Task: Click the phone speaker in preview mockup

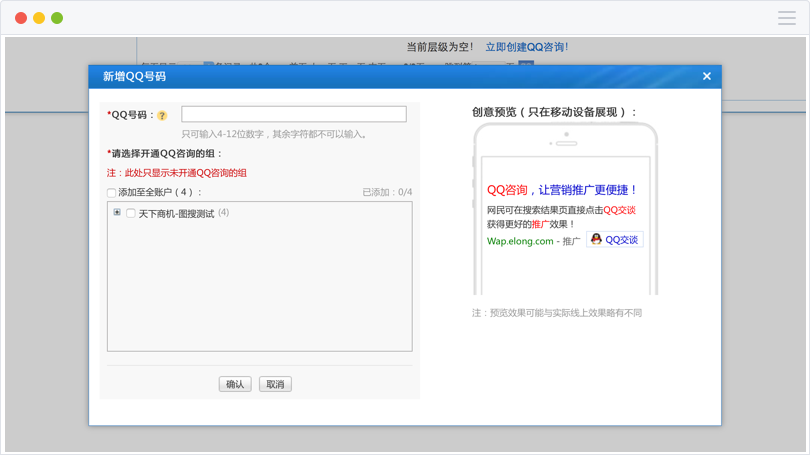Action: coord(566,143)
